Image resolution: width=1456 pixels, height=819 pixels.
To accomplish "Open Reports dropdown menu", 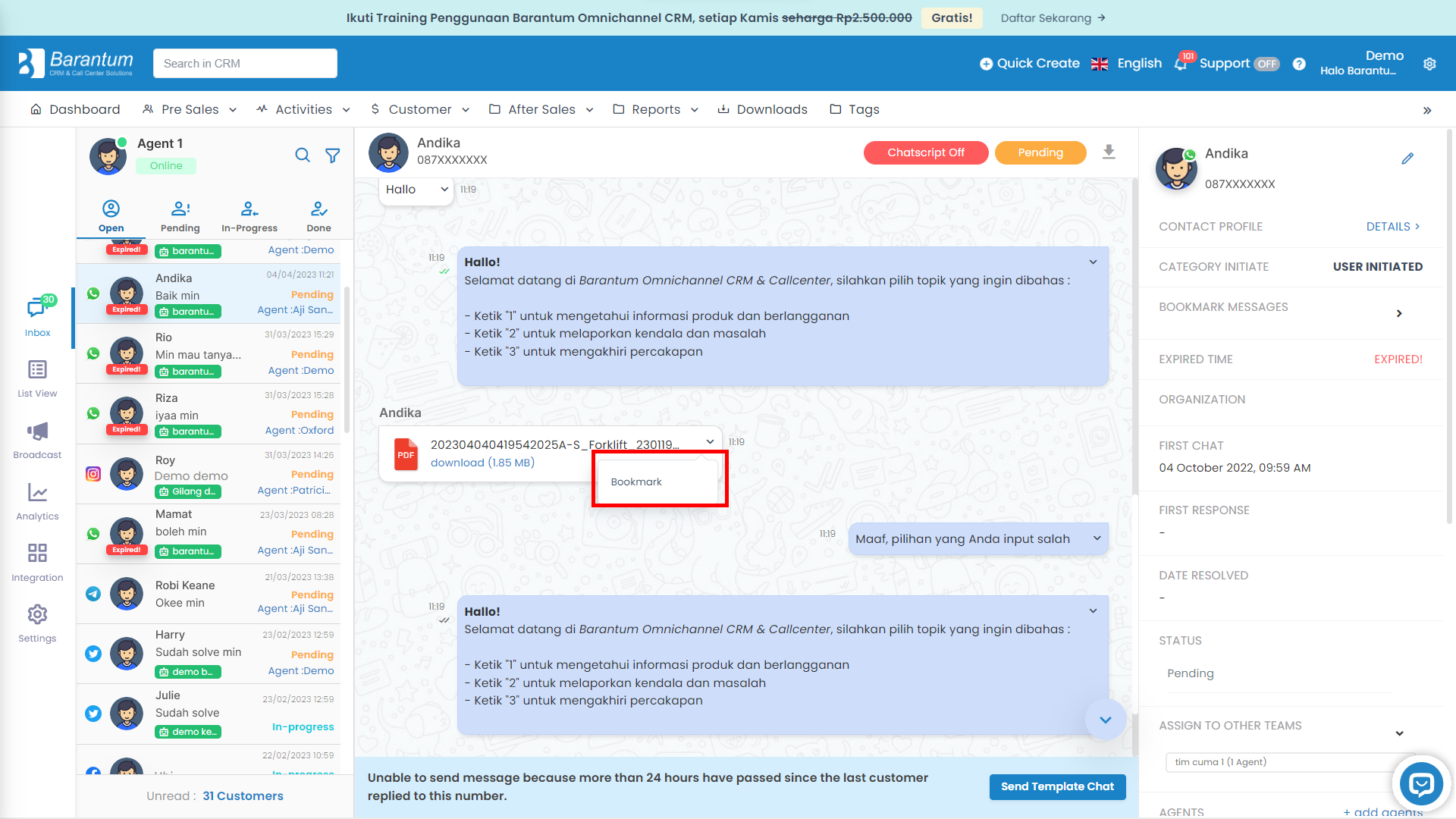I will tap(656, 109).
